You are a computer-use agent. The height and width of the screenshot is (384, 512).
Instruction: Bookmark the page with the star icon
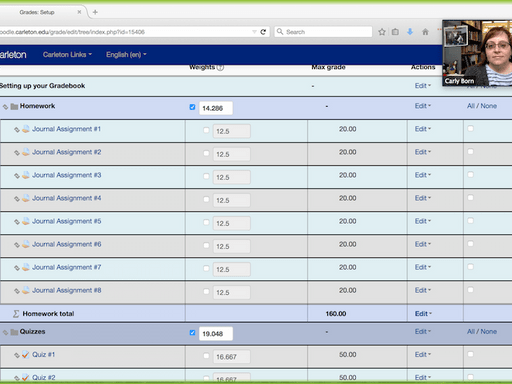(x=382, y=32)
